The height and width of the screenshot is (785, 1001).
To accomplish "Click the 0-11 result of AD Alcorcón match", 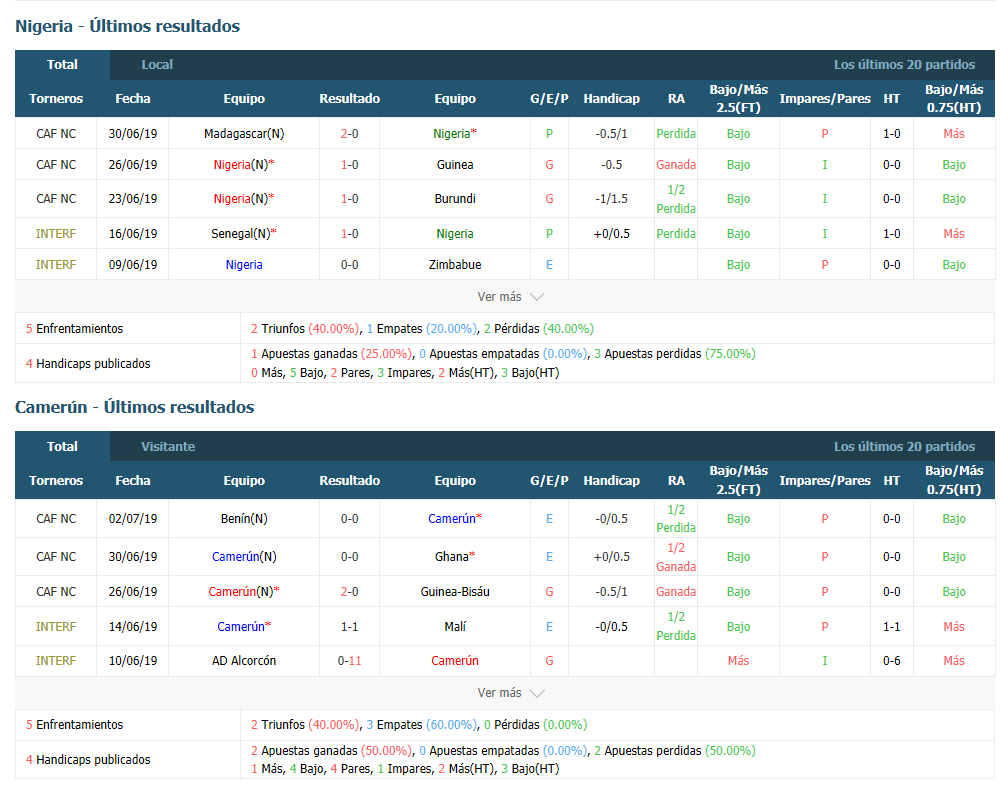I will point(349,661).
